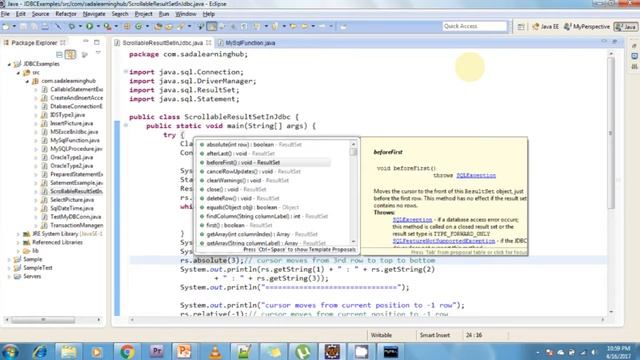Collapse the com.sadalearninghub package node

point(27,81)
